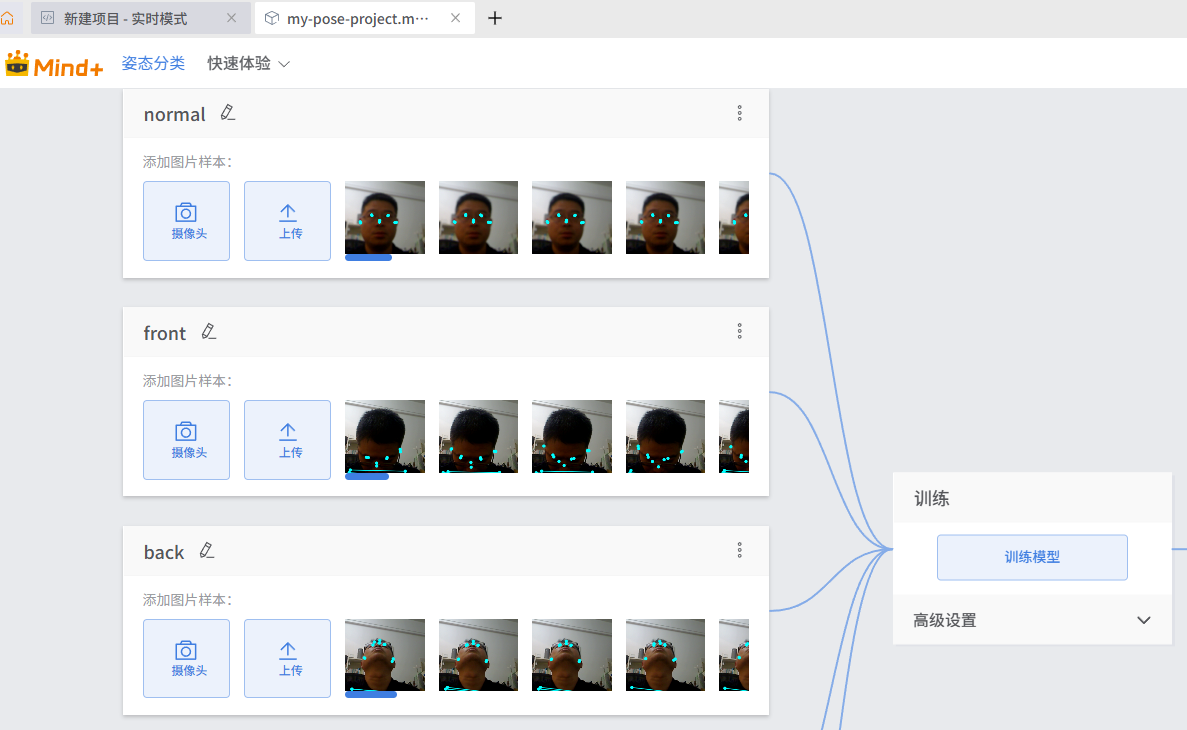Click the pencil icon to rename front class

click(x=208, y=332)
